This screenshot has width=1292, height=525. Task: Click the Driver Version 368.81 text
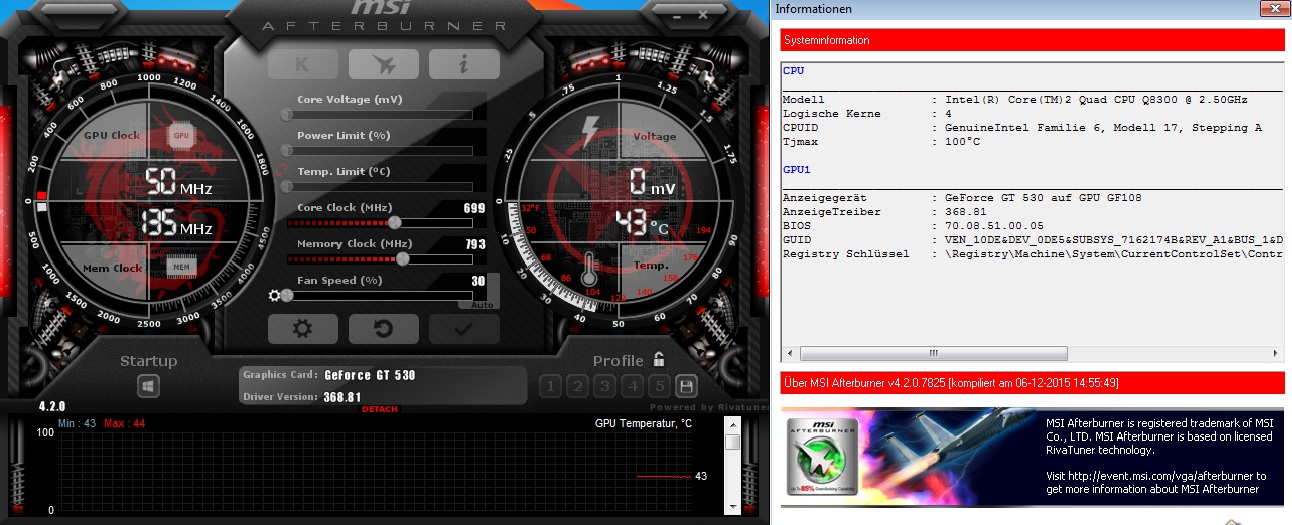point(302,397)
